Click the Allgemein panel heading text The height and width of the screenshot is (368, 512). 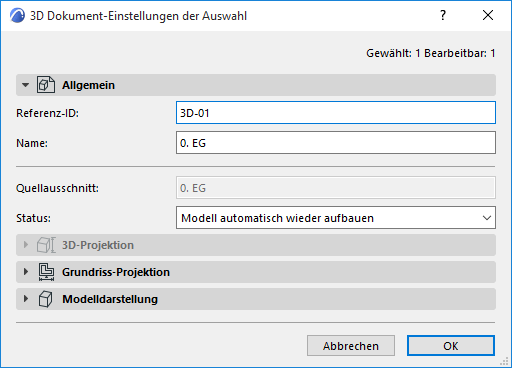coord(88,85)
